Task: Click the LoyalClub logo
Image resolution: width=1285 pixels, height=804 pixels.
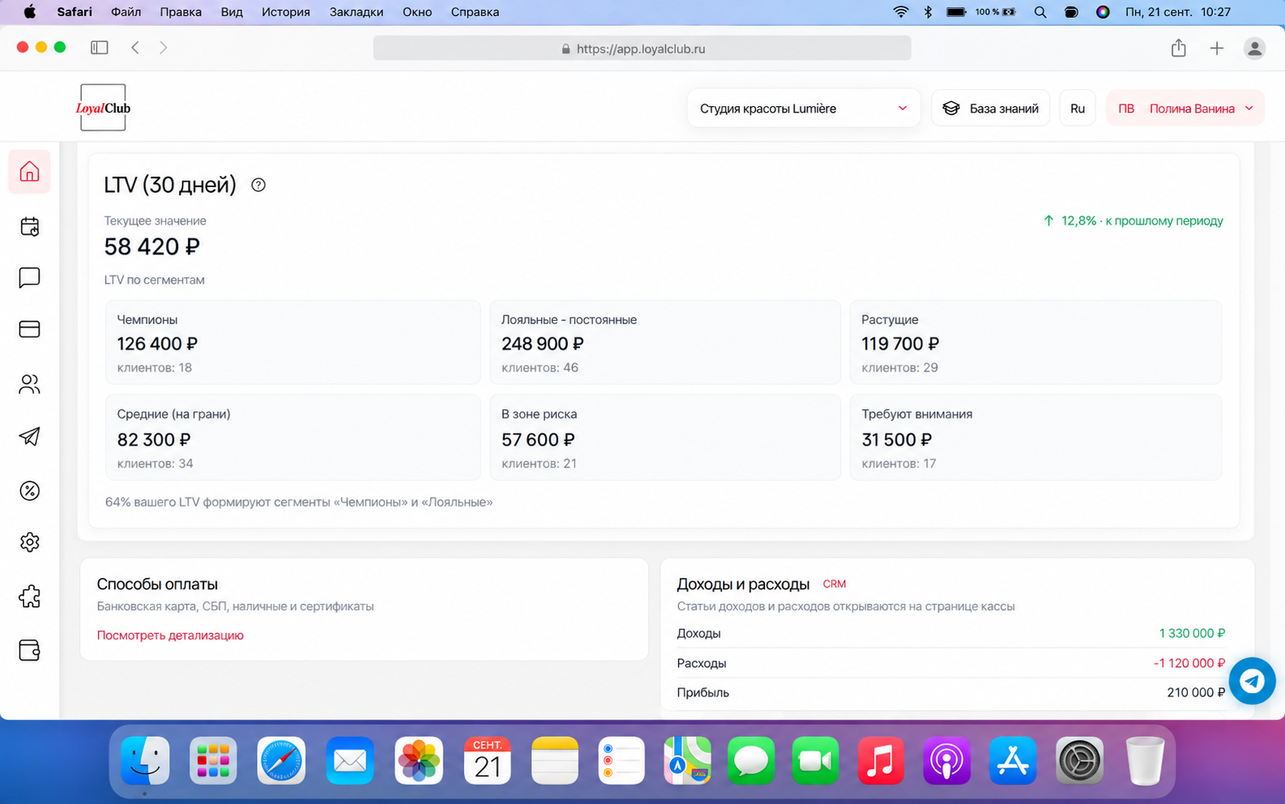Action: click(103, 108)
